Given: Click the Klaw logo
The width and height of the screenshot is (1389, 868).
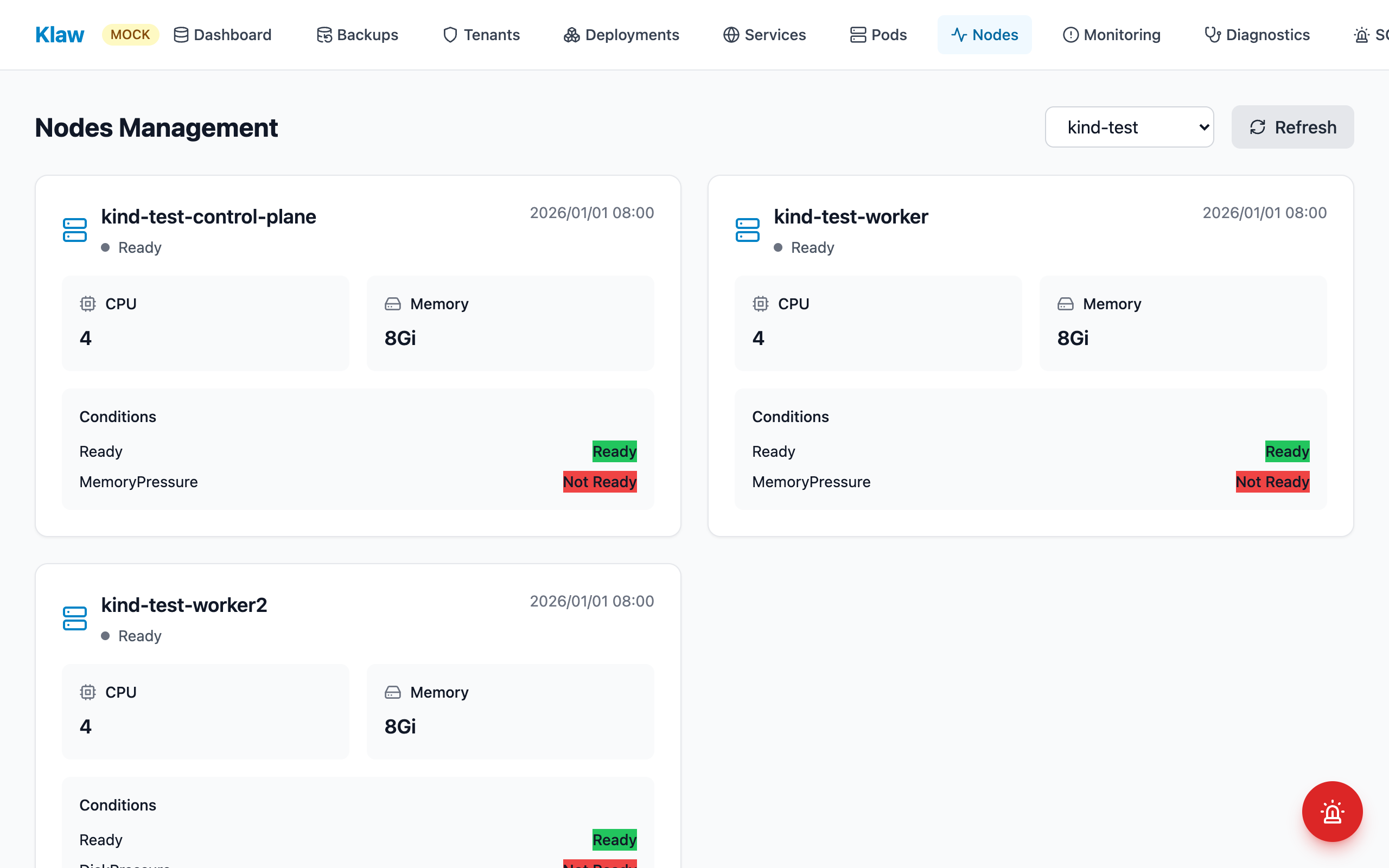Looking at the screenshot, I should (x=60, y=35).
